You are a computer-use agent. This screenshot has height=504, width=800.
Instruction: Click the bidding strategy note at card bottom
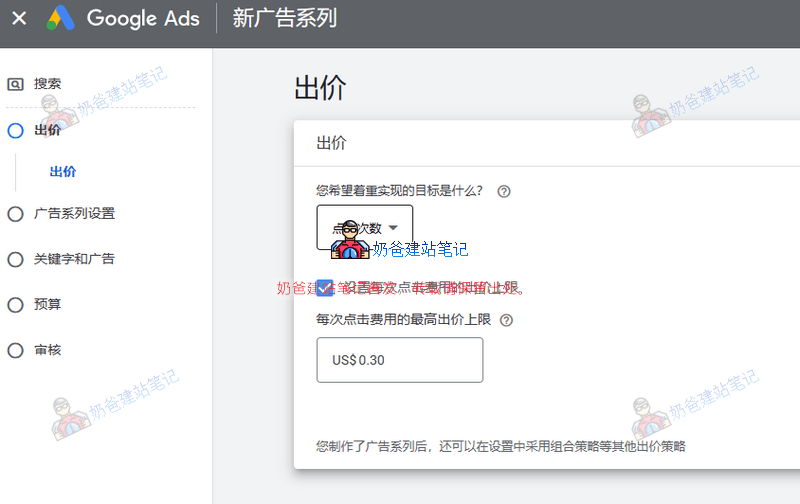[501, 446]
